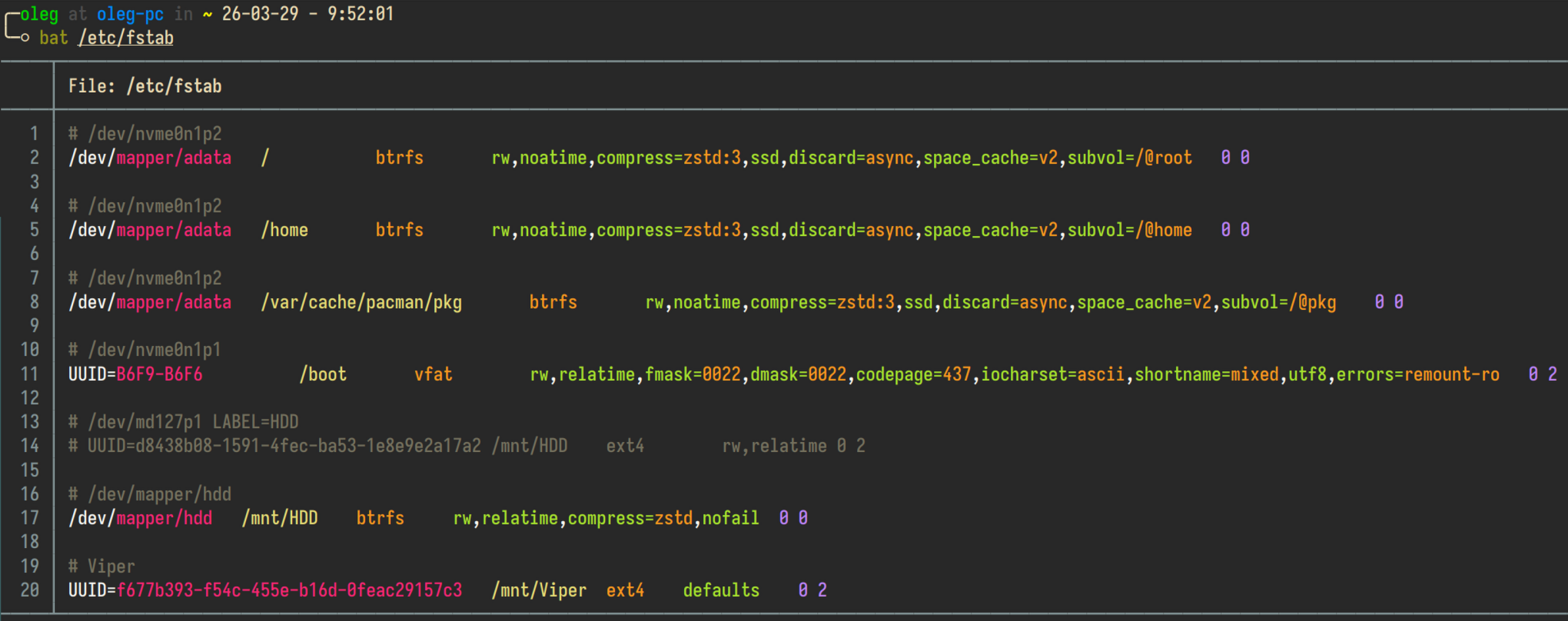1568x621 pixels.
Task: Click the "/mnt/HDD" mount point on line 17
Action: tap(280, 518)
